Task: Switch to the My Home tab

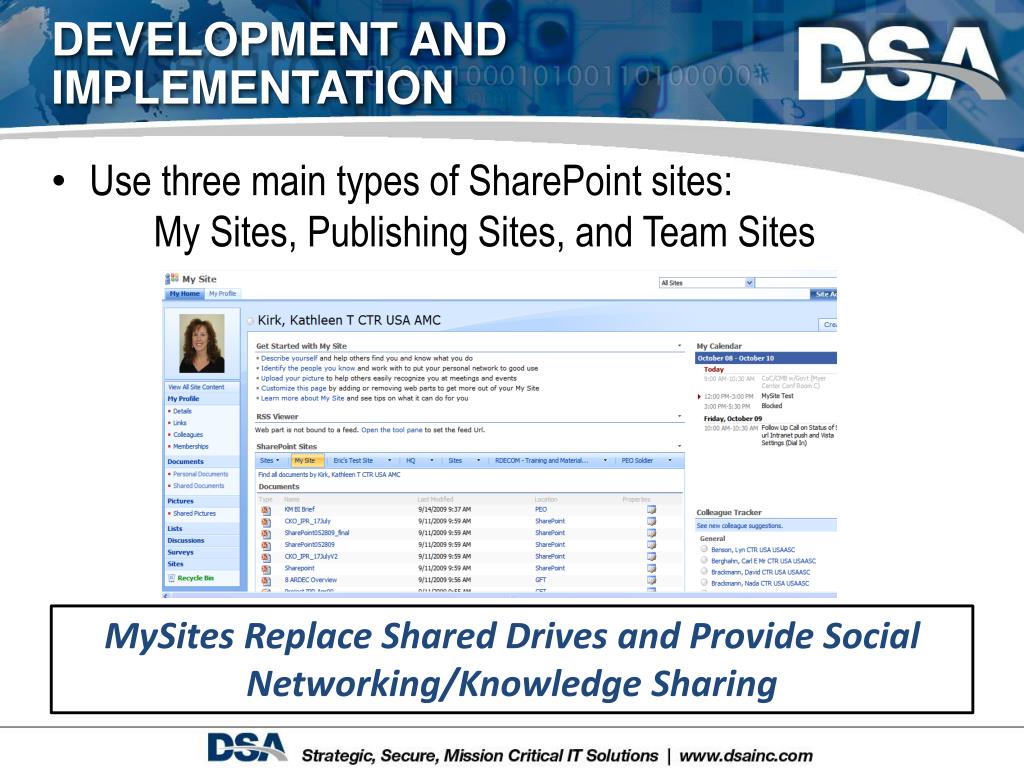Action: click(x=185, y=294)
